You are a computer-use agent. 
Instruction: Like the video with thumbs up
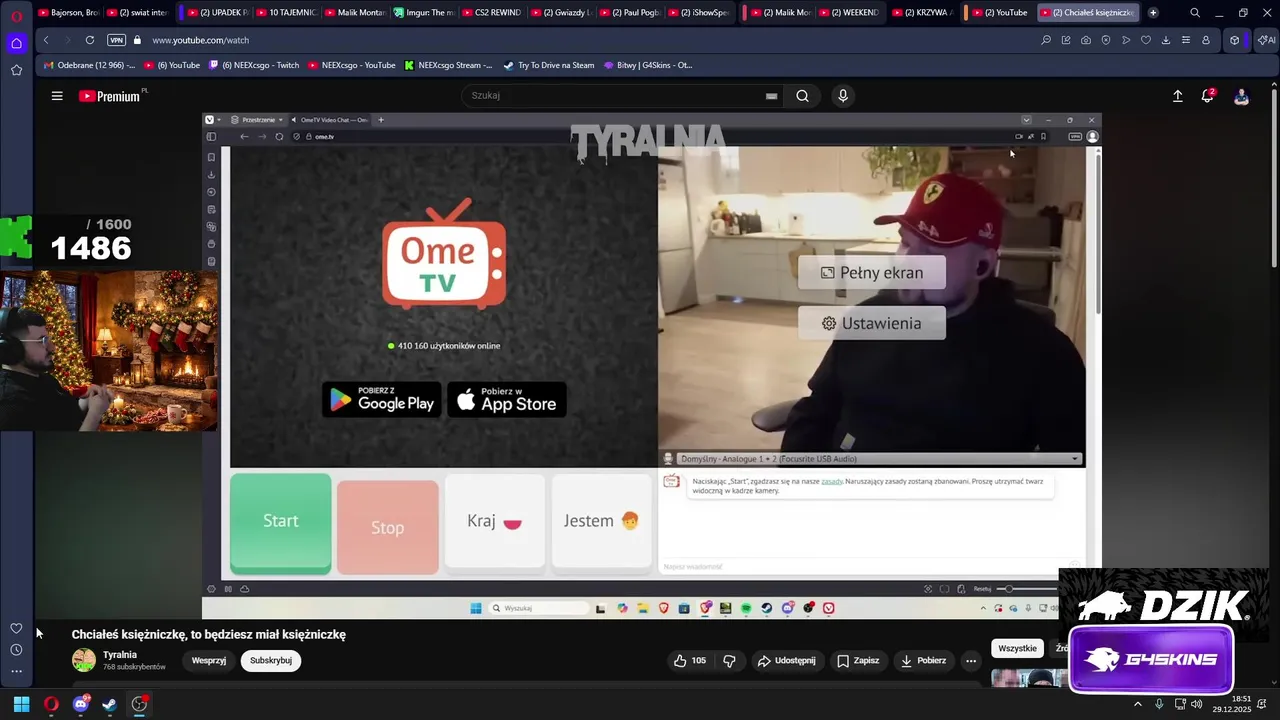pos(690,660)
